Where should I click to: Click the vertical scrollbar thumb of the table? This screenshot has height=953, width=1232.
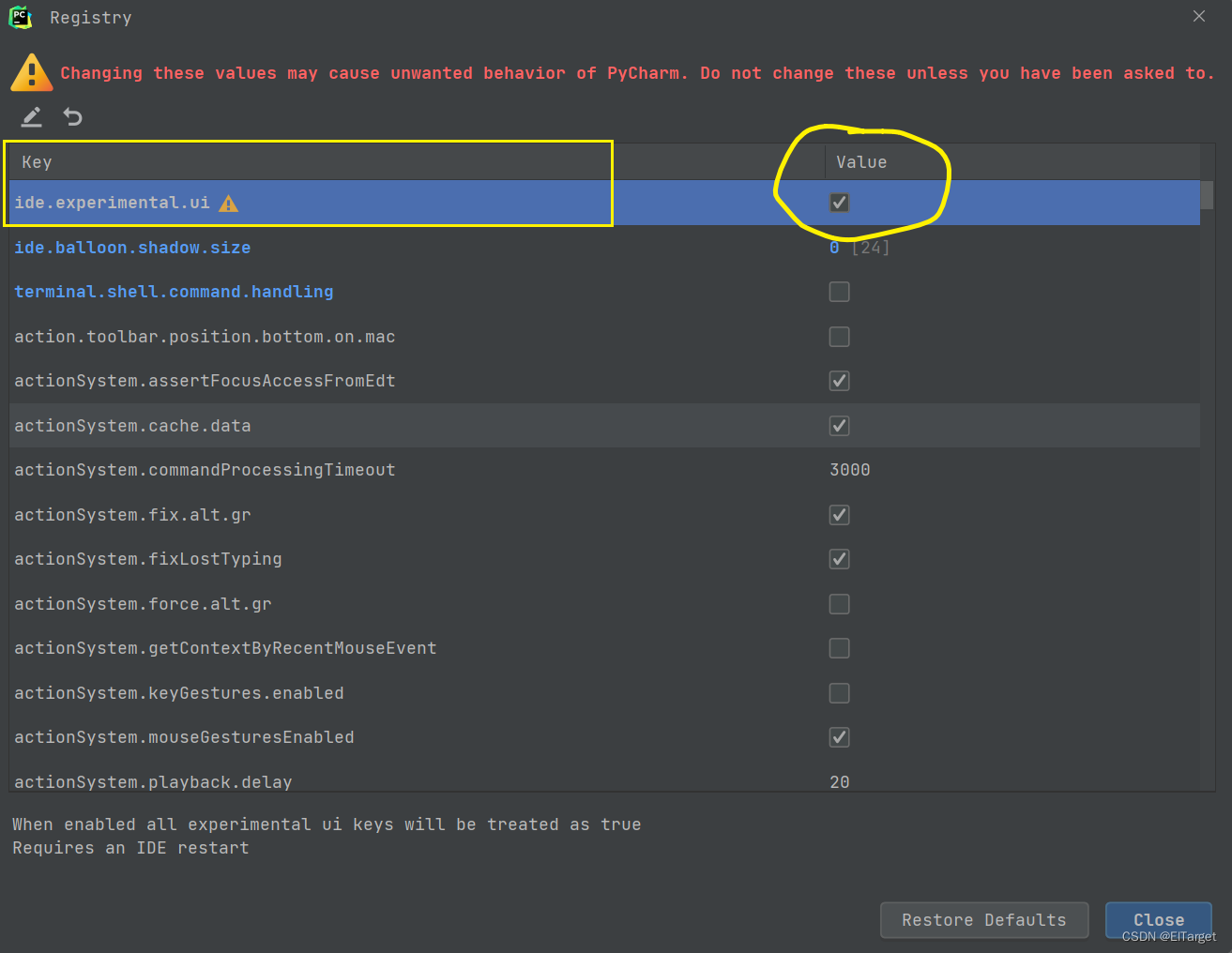[x=1208, y=195]
